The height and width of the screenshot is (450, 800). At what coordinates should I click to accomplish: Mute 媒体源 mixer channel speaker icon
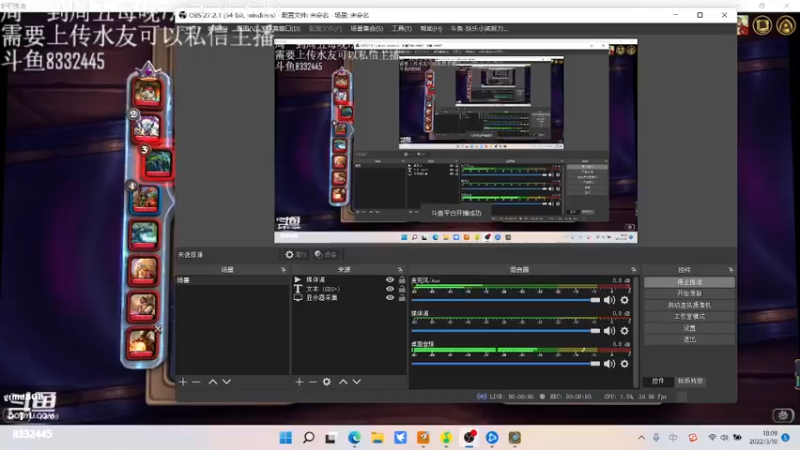610,331
